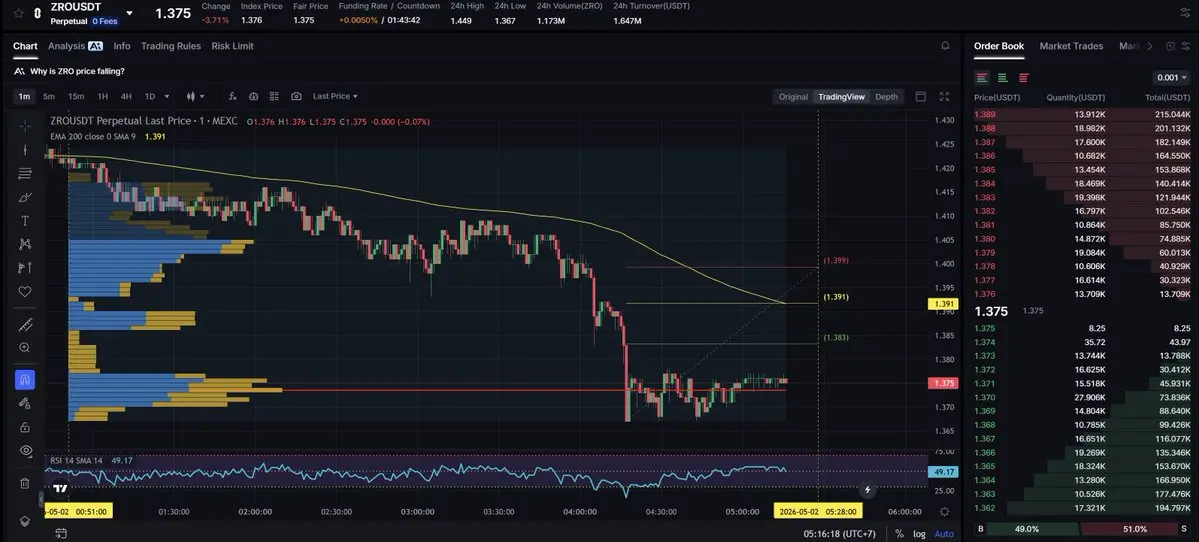Image resolution: width=1199 pixels, height=542 pixels.
Task: Click the 1.370 bid price row
Action: click(x=1081, y=398)
